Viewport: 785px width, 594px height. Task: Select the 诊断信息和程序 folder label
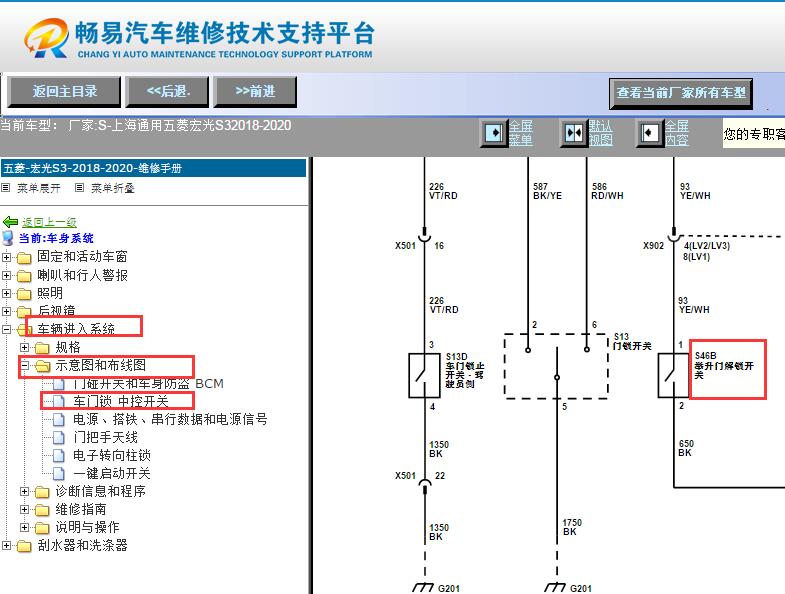101,491
